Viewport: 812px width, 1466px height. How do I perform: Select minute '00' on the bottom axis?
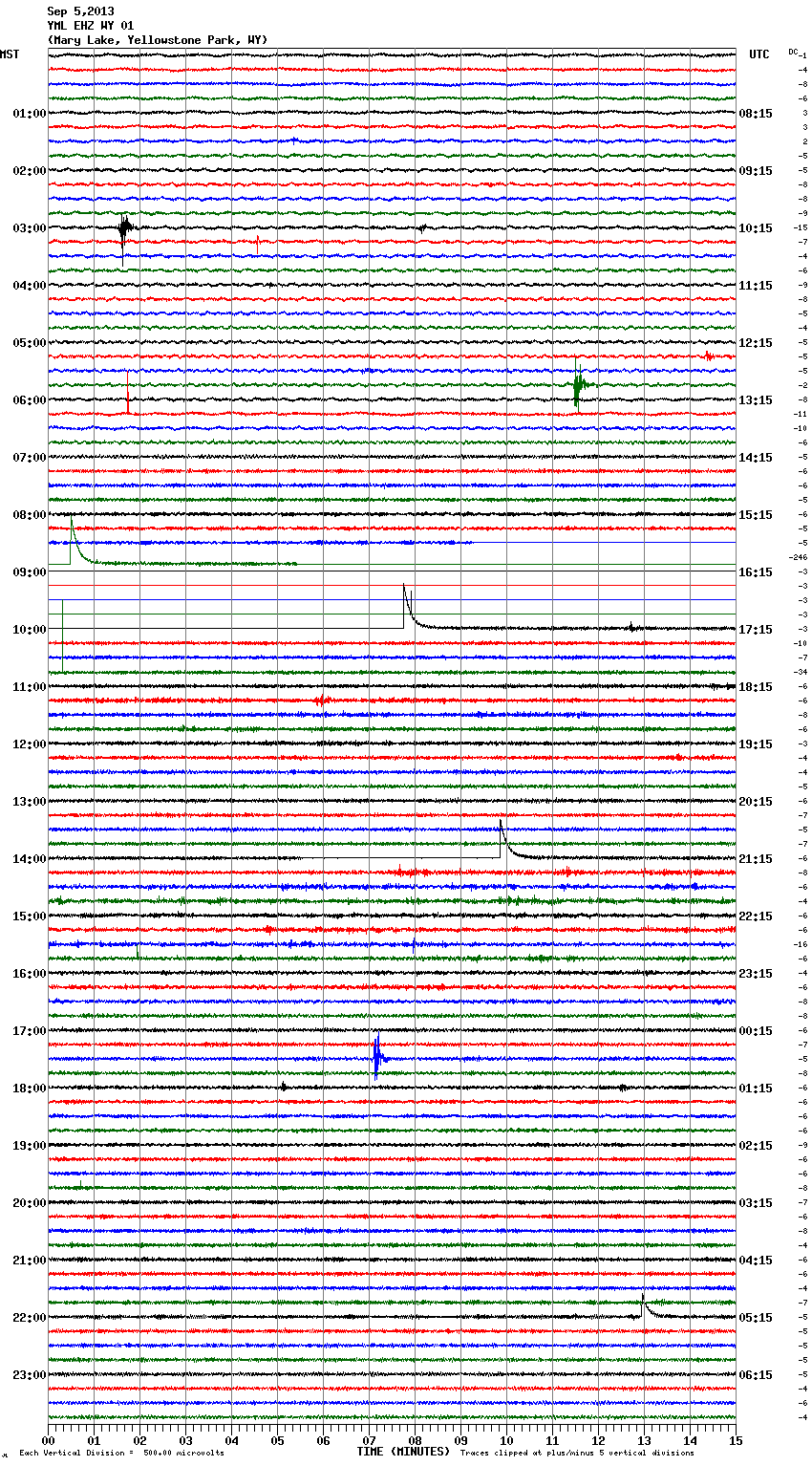coord(48,1440)
